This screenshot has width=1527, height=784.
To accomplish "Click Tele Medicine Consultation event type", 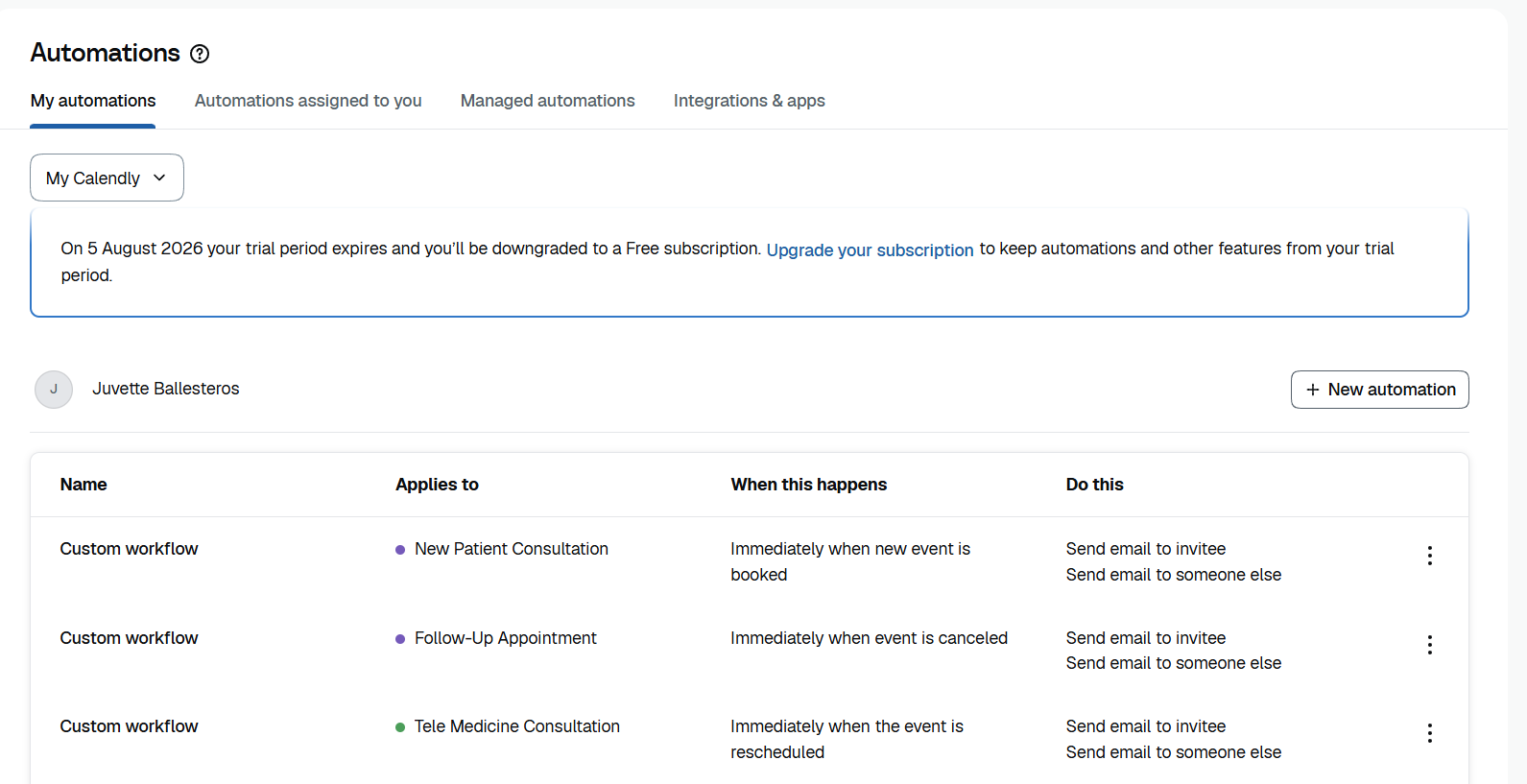I will (x=517, y=726).
